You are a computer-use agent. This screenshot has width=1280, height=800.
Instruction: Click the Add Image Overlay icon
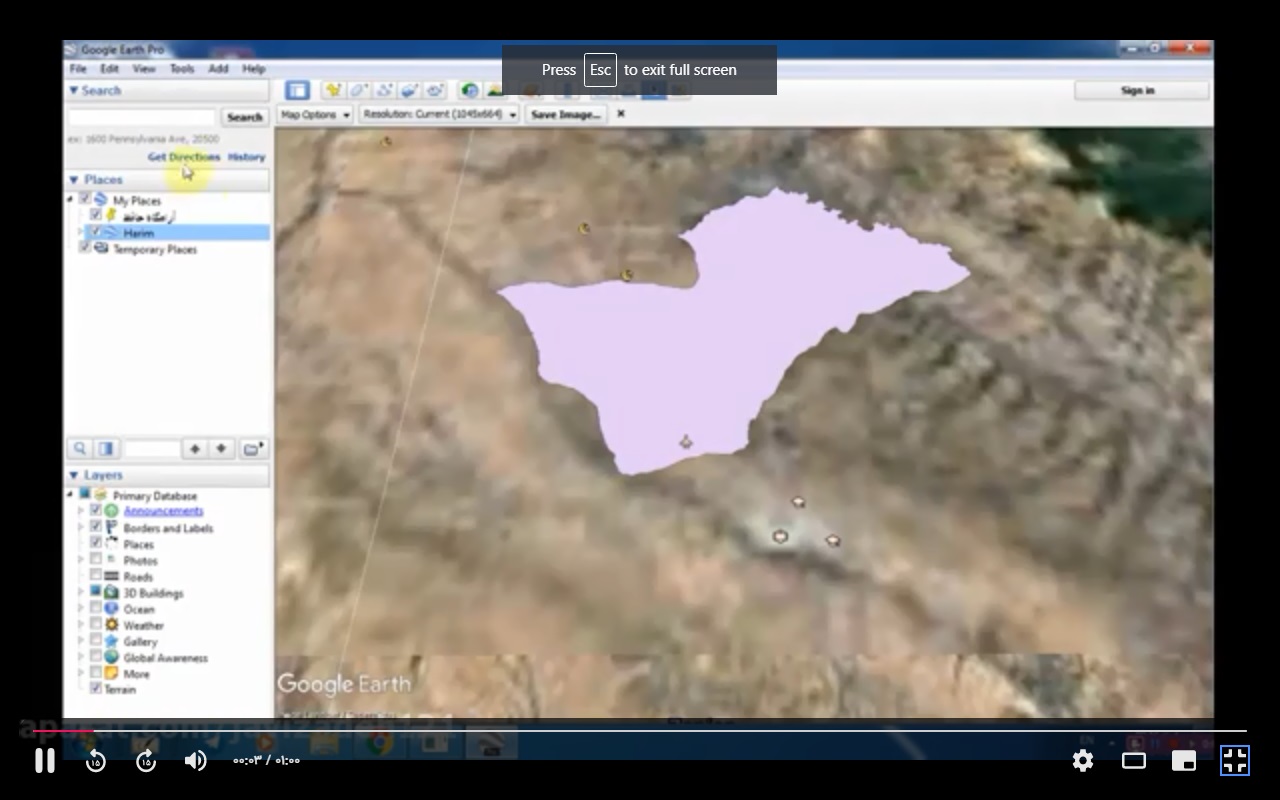pos(409,90)
